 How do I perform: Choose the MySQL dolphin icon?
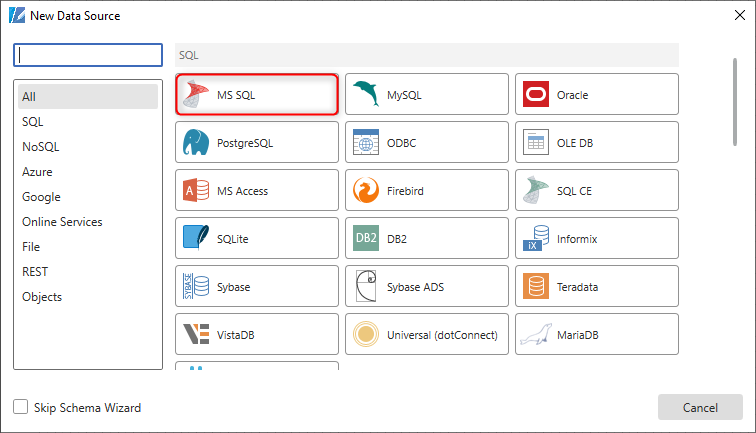366,94
